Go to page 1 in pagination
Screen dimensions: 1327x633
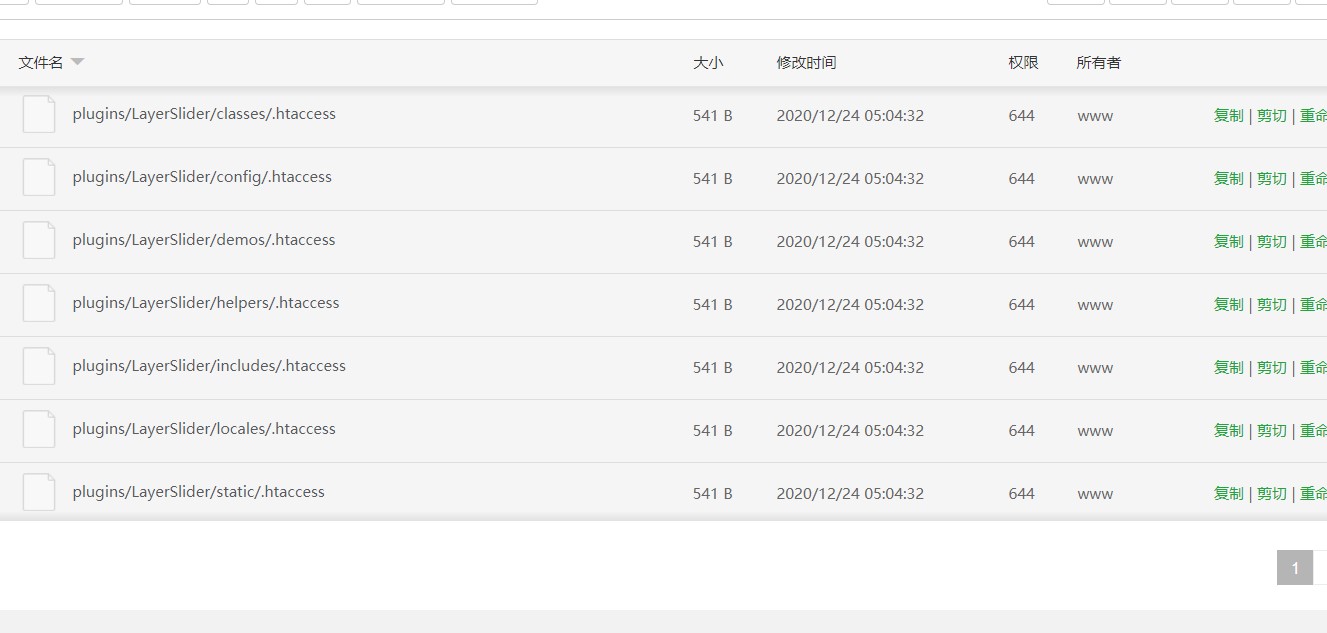coord(1294,568)
